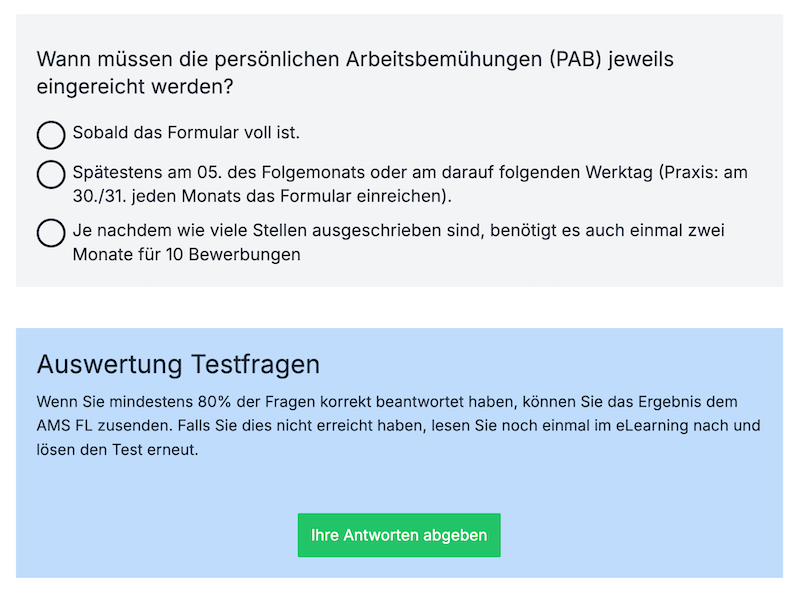Submit with "Ihre Antworten abgeben" button
Image resolution: width=800 pixels, height=593 pixels.
point(399,535)
